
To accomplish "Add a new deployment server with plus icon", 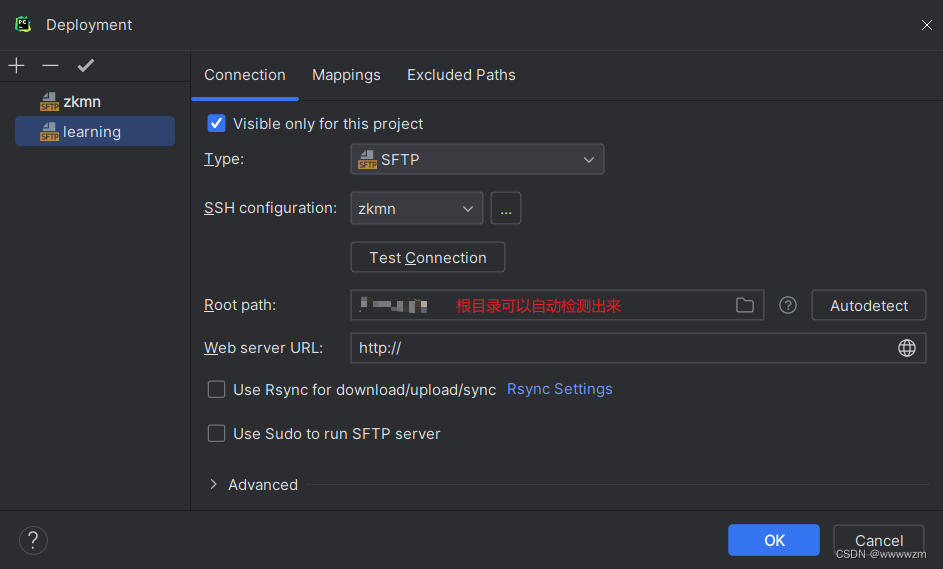I will point(17,66).
